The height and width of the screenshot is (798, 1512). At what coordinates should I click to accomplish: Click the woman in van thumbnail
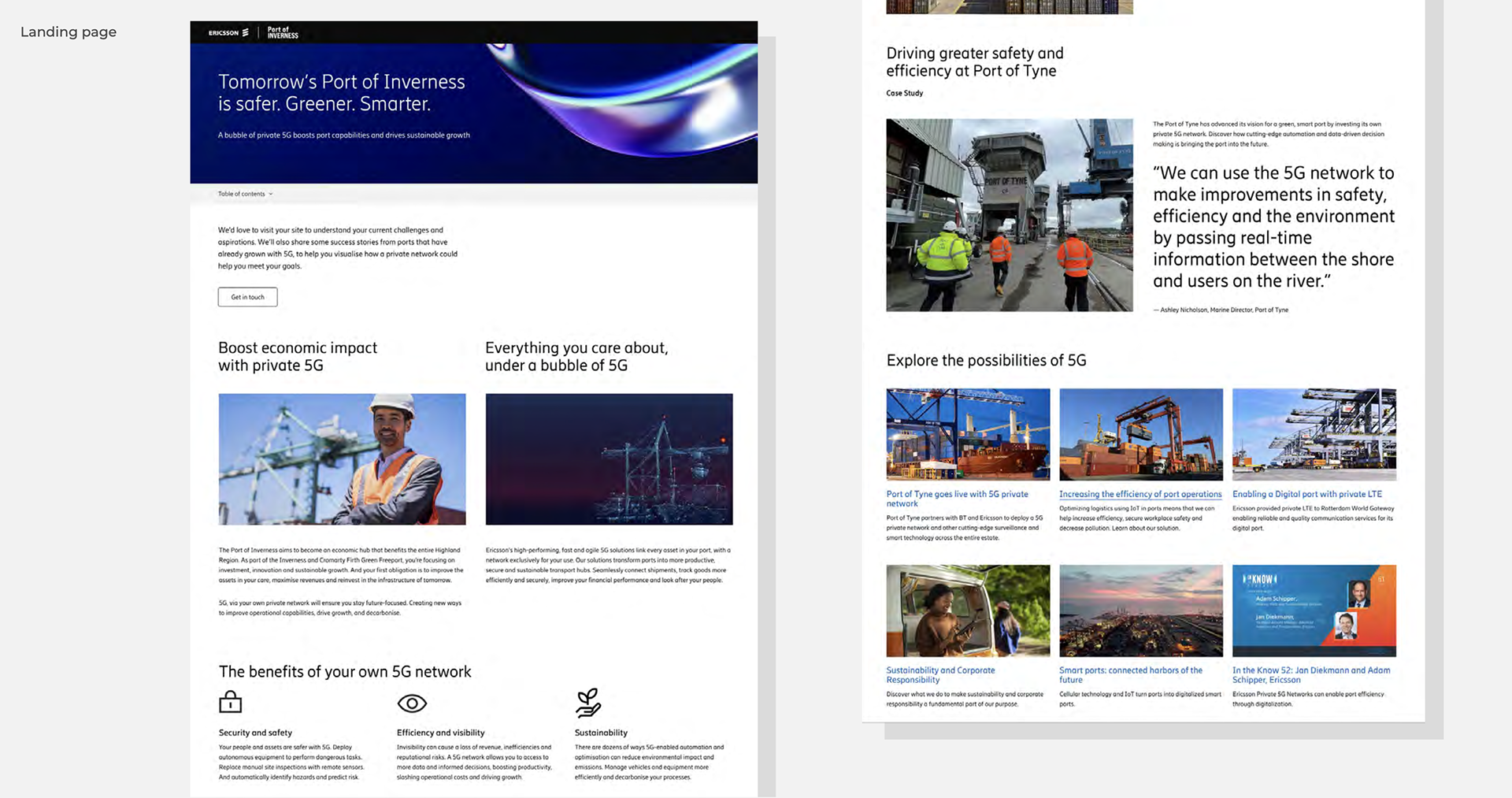(968, 611)
